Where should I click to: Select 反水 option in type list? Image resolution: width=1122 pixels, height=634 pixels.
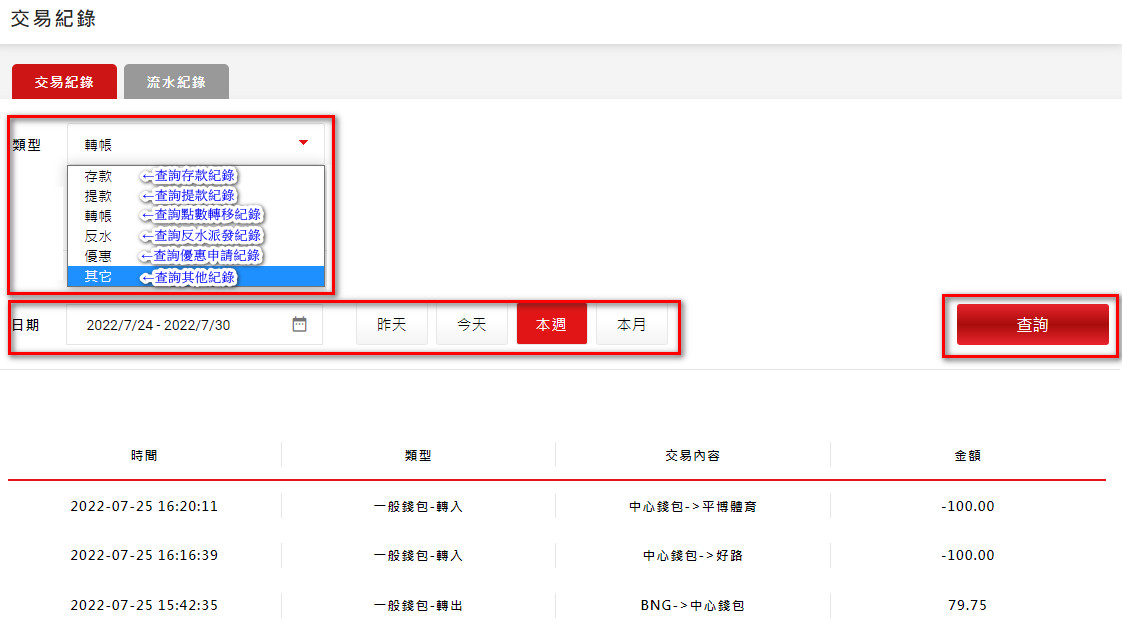coord(196,235)
